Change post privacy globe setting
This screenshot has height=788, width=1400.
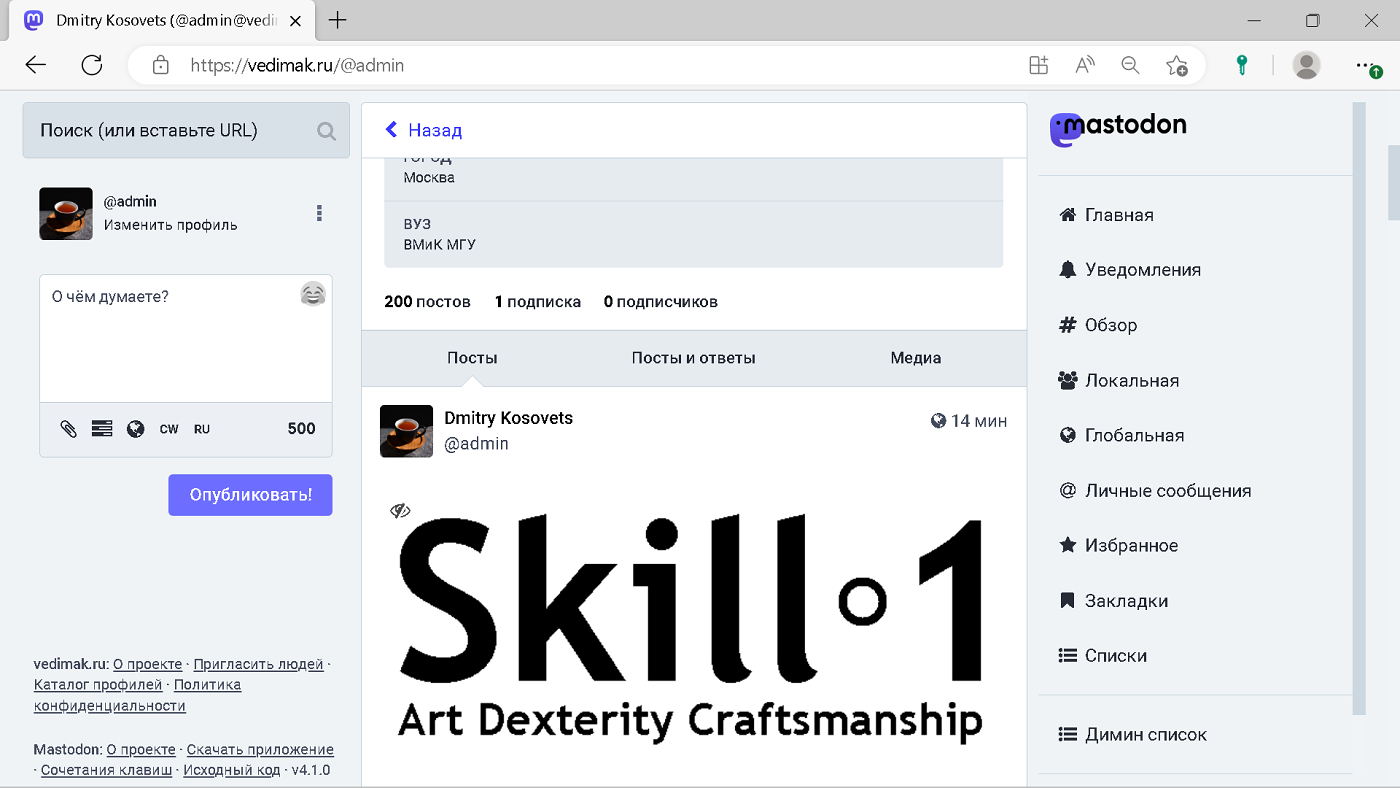136,428
